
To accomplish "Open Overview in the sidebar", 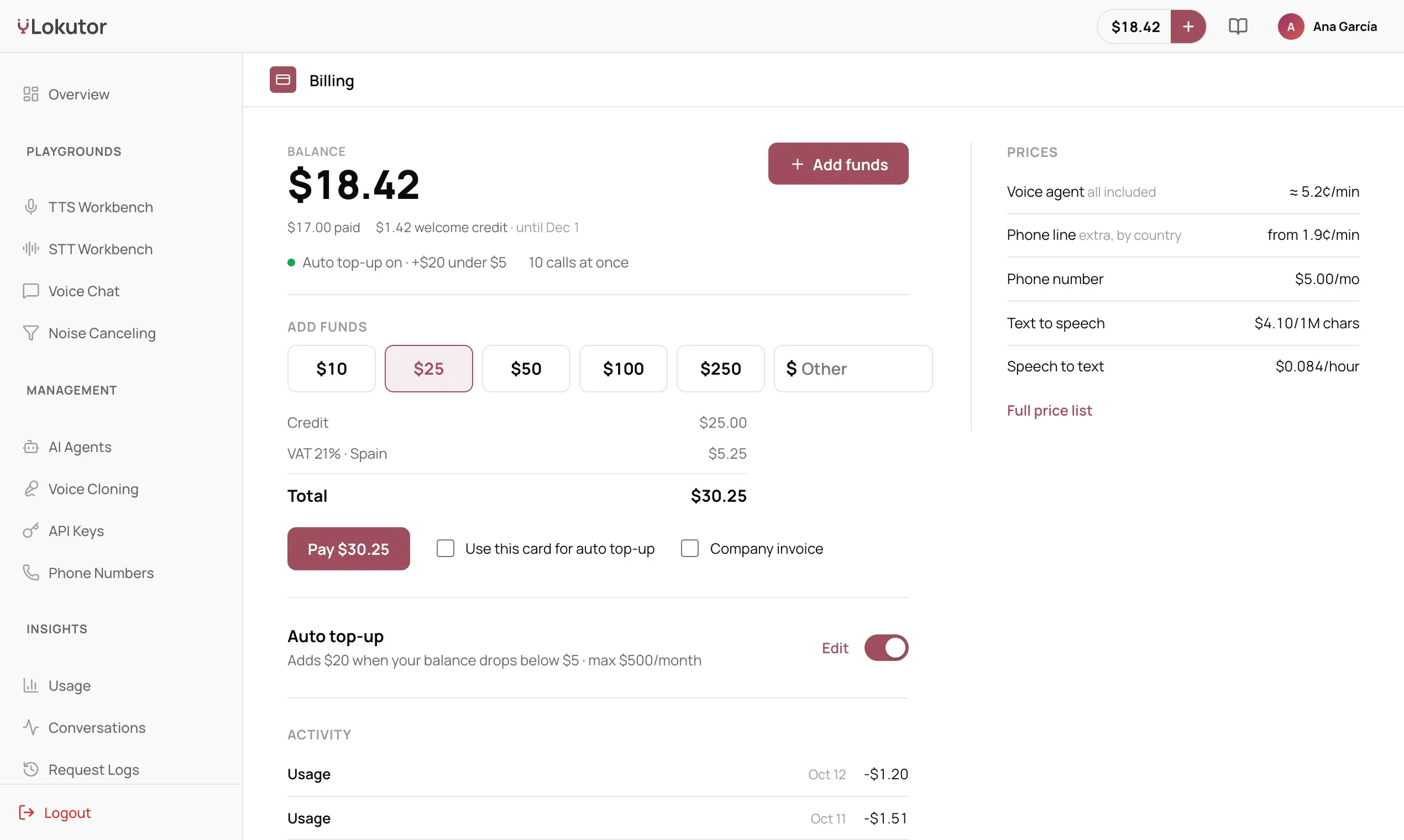I will click(x=67, y=94).
